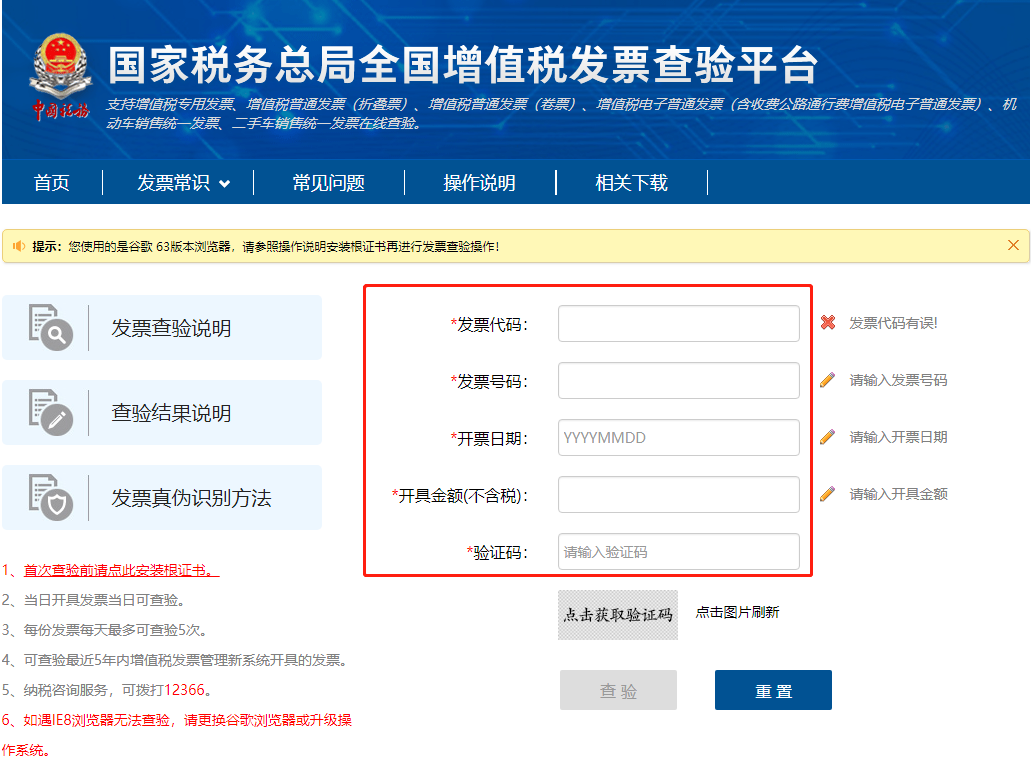Focus the 开票日期 YYYYMMDD field
This screenshot has width=1031, height=773.
(679, 438)
